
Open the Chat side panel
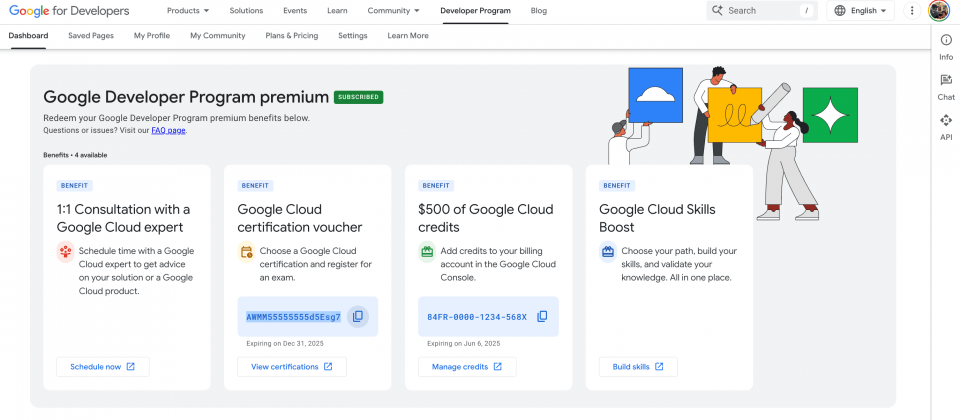[x=946, y=88]
